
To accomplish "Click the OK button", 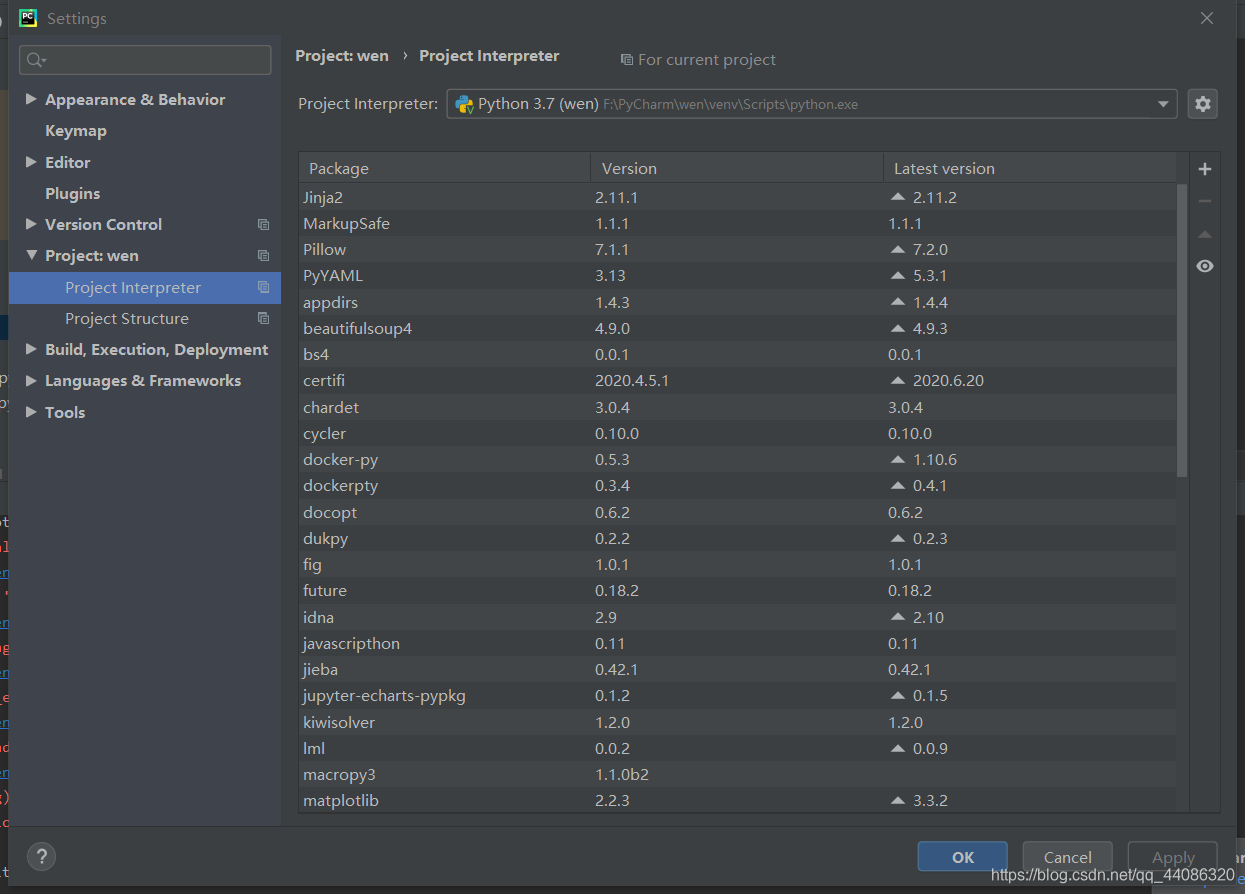I will tap(963, 857).
